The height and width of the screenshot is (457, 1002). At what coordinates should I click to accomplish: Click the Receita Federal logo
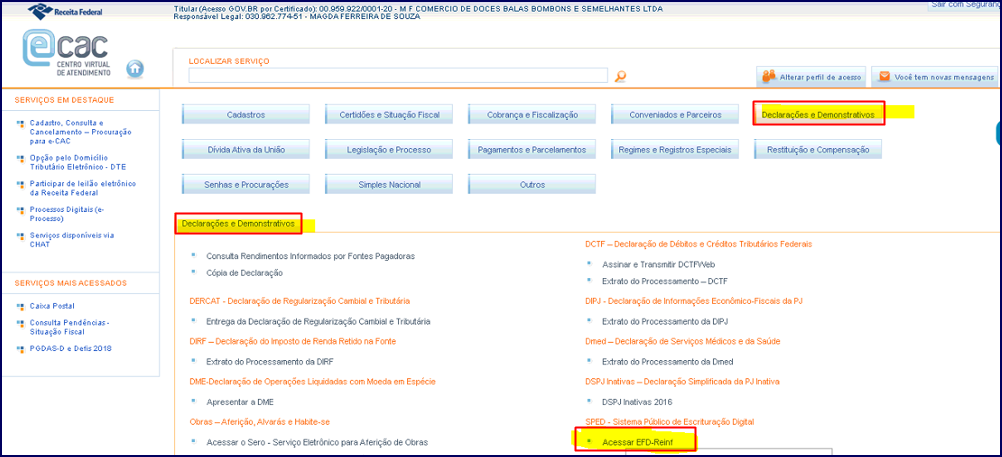tap(66, 11)
